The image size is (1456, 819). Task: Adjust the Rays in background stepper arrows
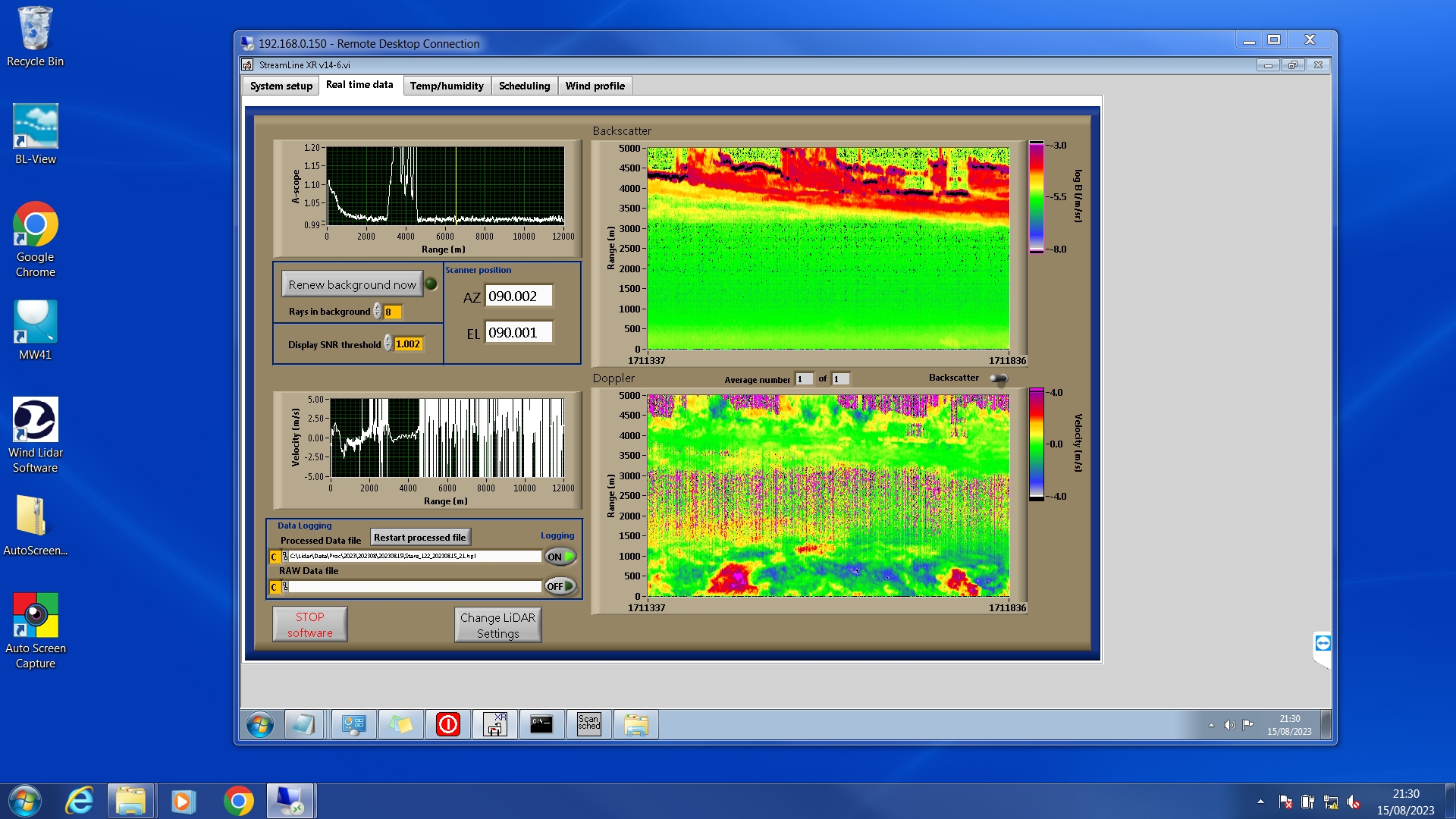tap(377, 312)
